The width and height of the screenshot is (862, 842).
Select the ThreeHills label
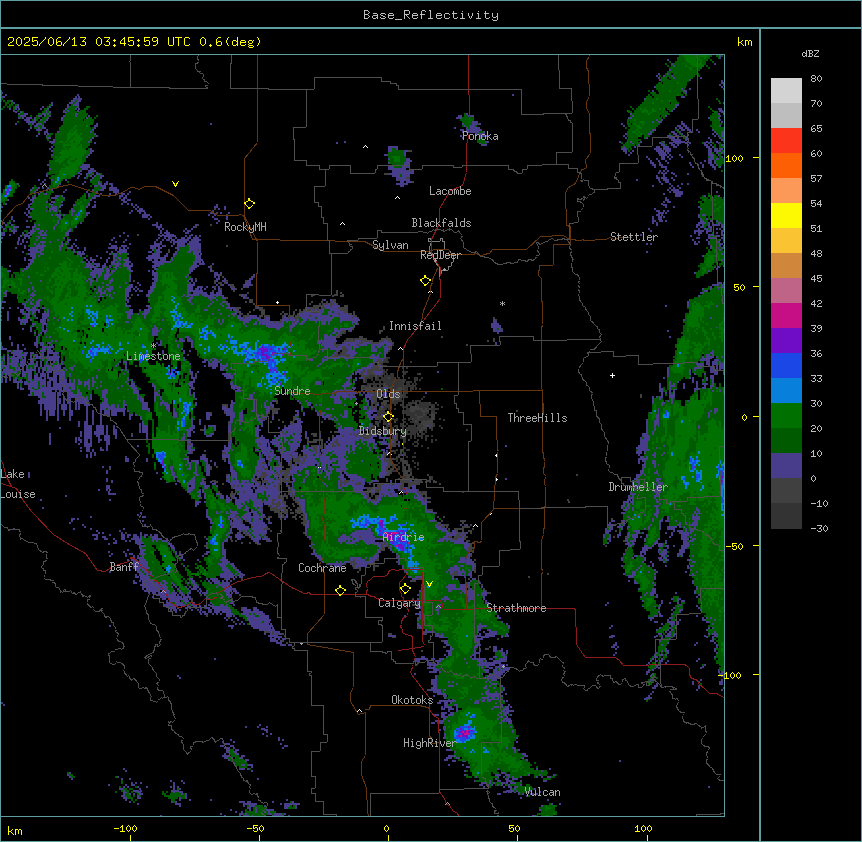click(537, 418)
